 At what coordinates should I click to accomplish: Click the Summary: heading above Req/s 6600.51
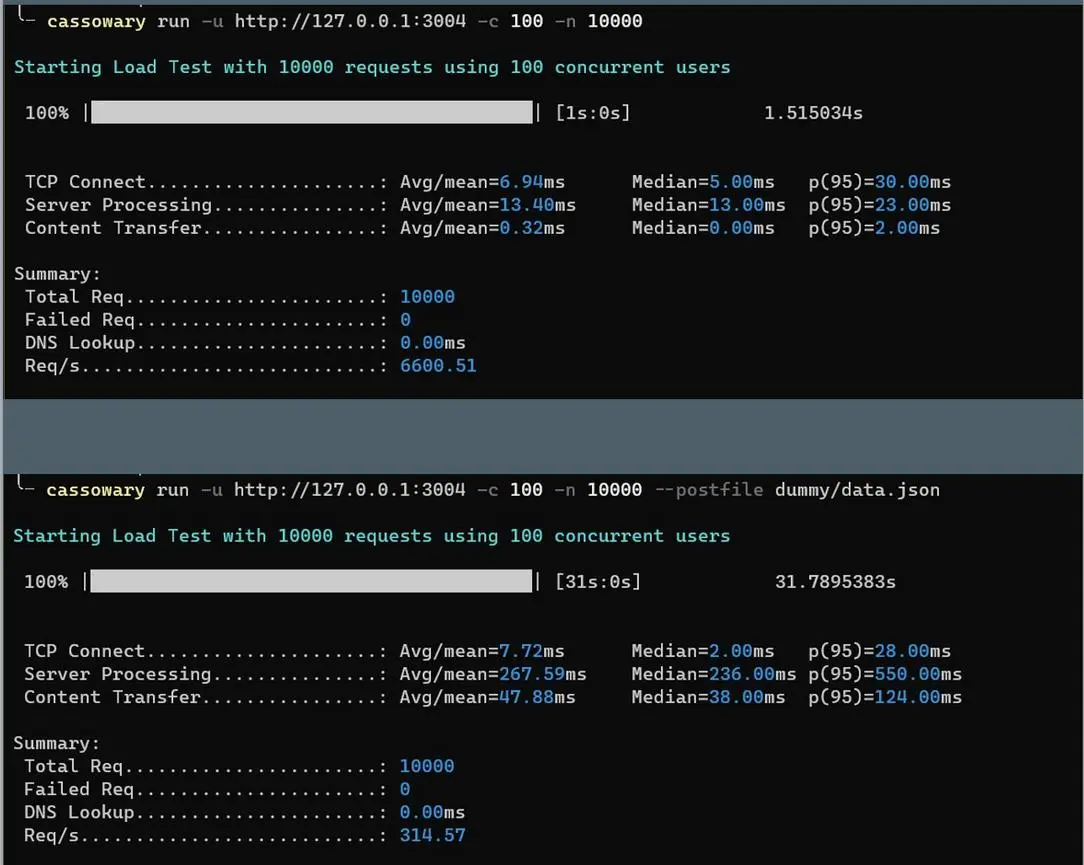pyautogui.click(x=57, y=274)
